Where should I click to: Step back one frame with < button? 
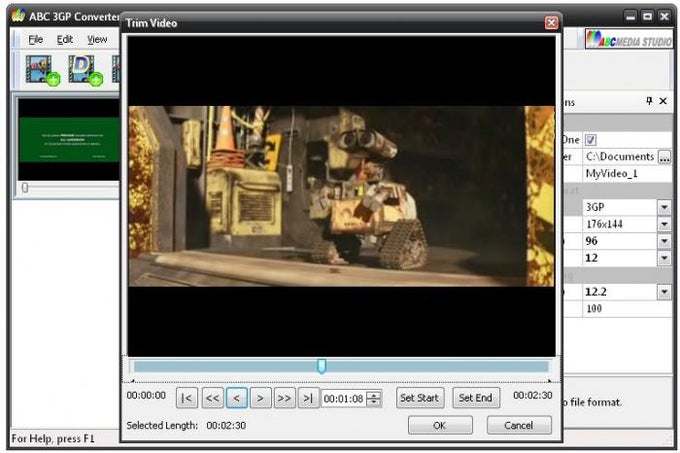tap(237, 398)
